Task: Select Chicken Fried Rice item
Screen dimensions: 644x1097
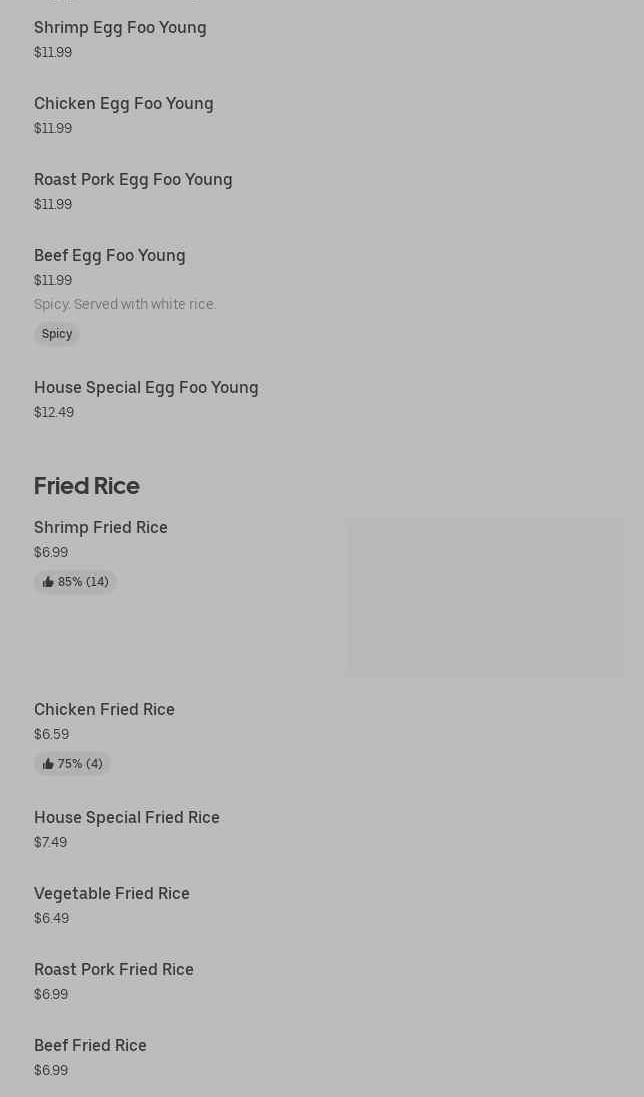Action: pos(104,709)
